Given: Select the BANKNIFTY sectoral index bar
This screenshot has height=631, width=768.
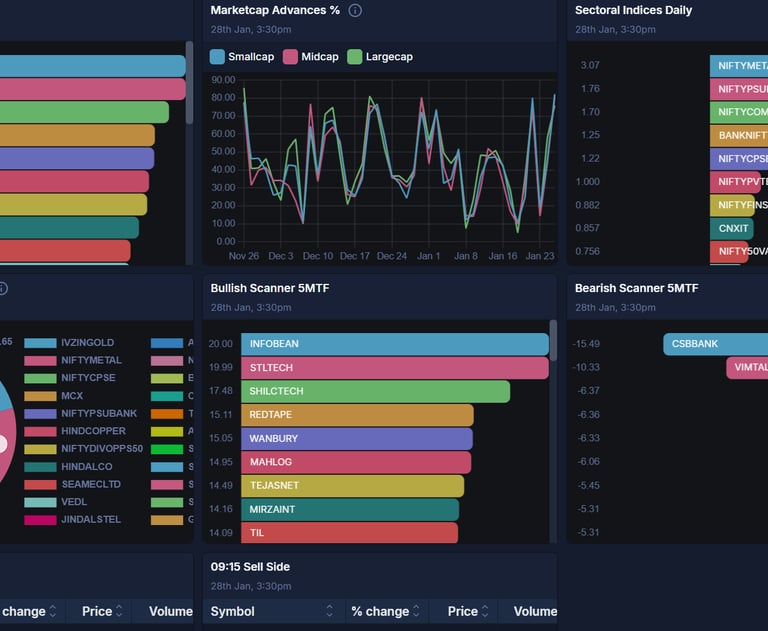Looking at the screenshot, I should point(739,136).
